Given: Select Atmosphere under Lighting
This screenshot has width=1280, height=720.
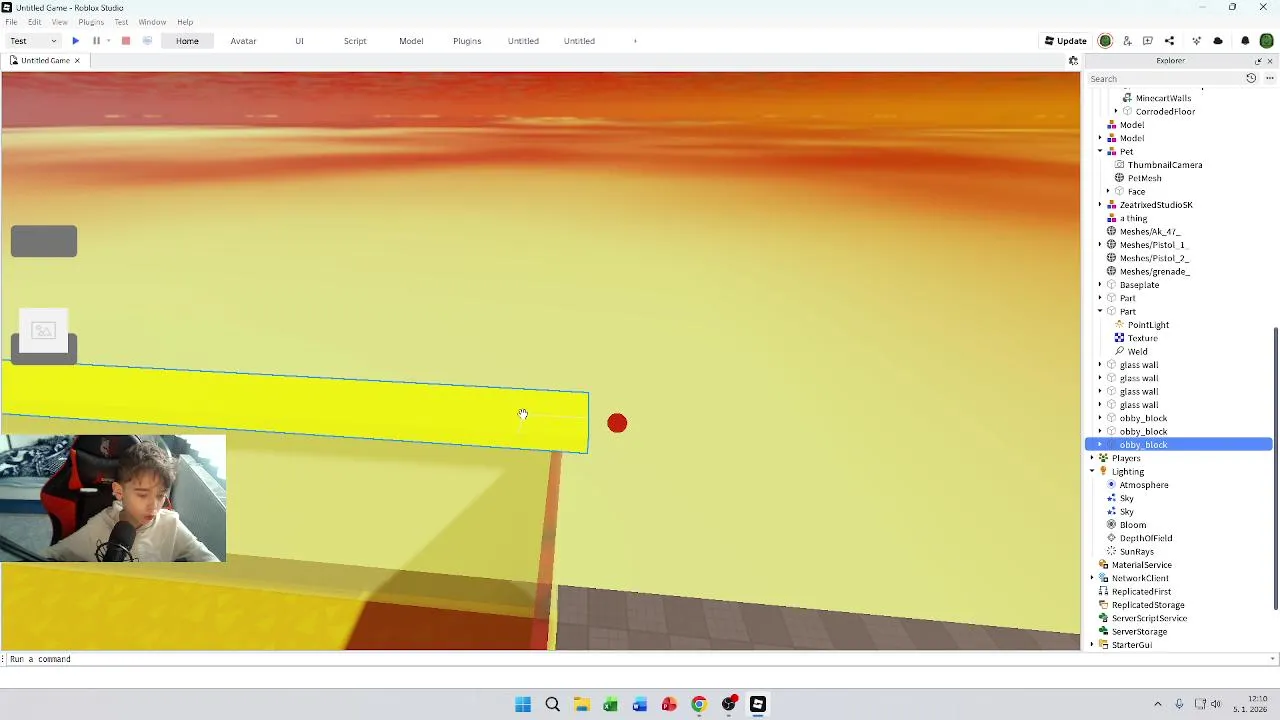Looking at the screenshot, I should [x=1143, y=485].
